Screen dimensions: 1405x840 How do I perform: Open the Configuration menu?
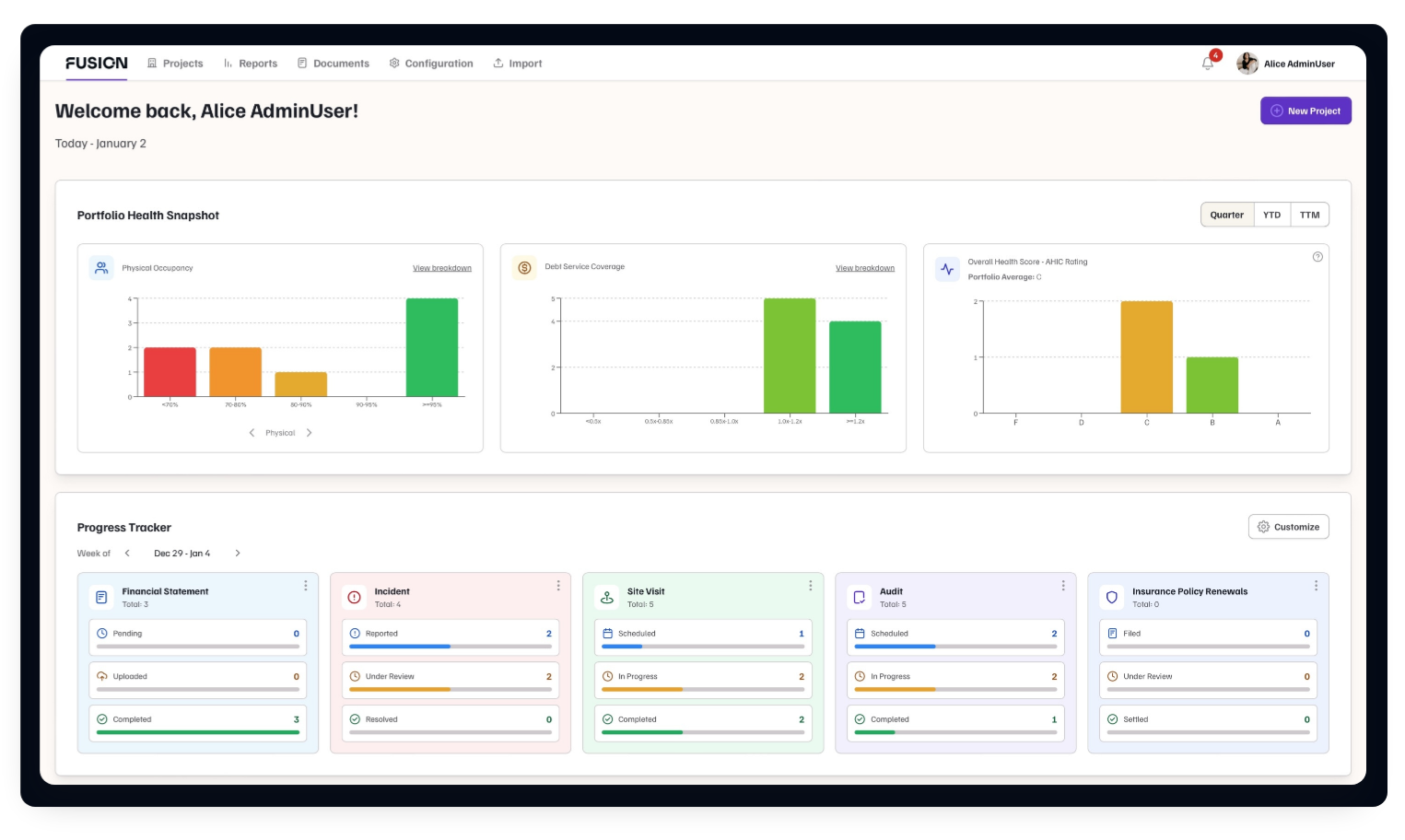pos(431,64)
